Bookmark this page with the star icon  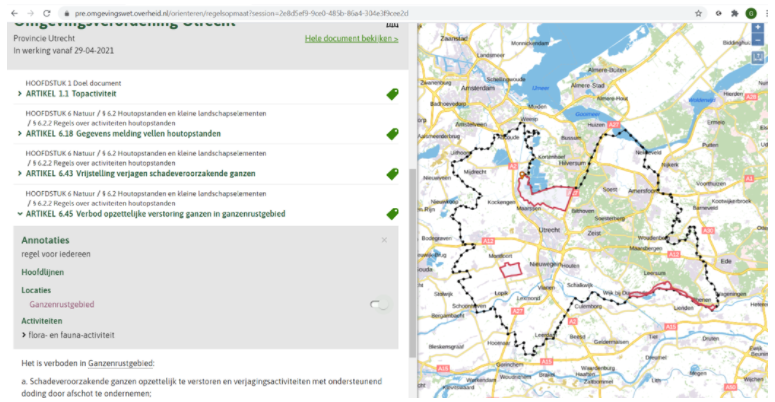(697, 12)
